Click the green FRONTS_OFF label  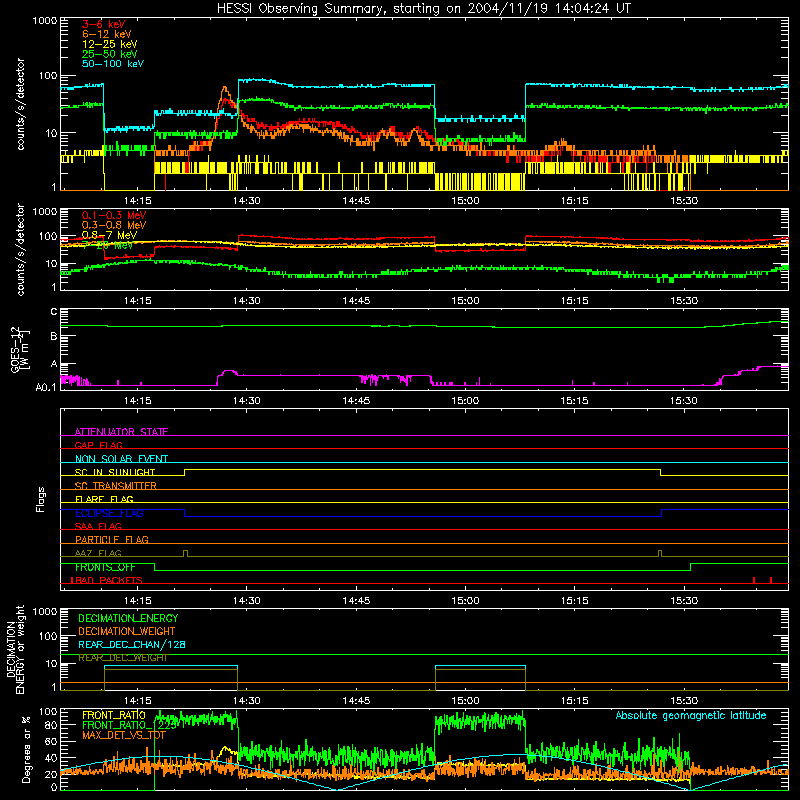(105, 567)
